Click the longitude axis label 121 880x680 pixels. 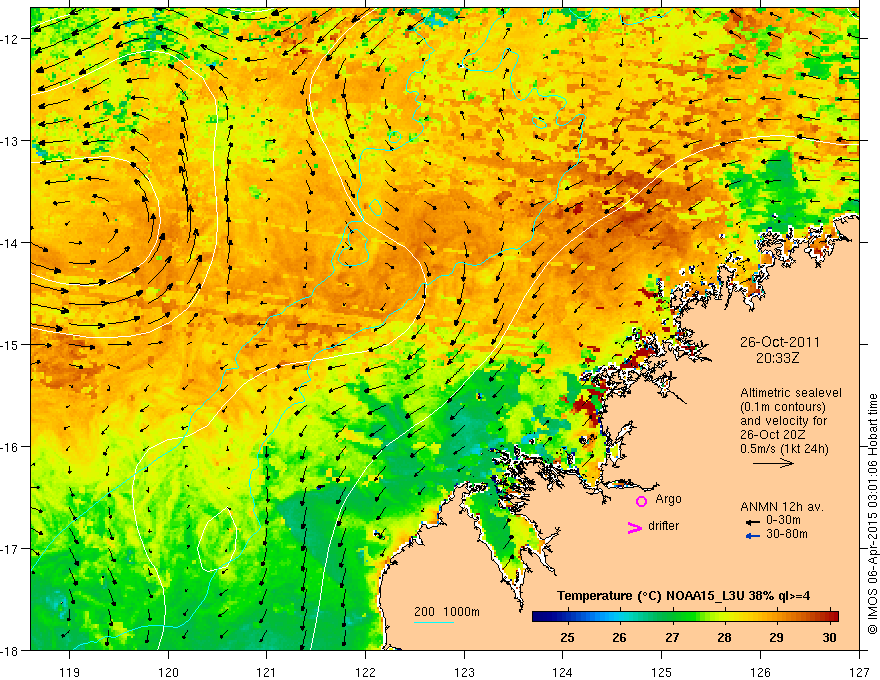pos(267,672)
